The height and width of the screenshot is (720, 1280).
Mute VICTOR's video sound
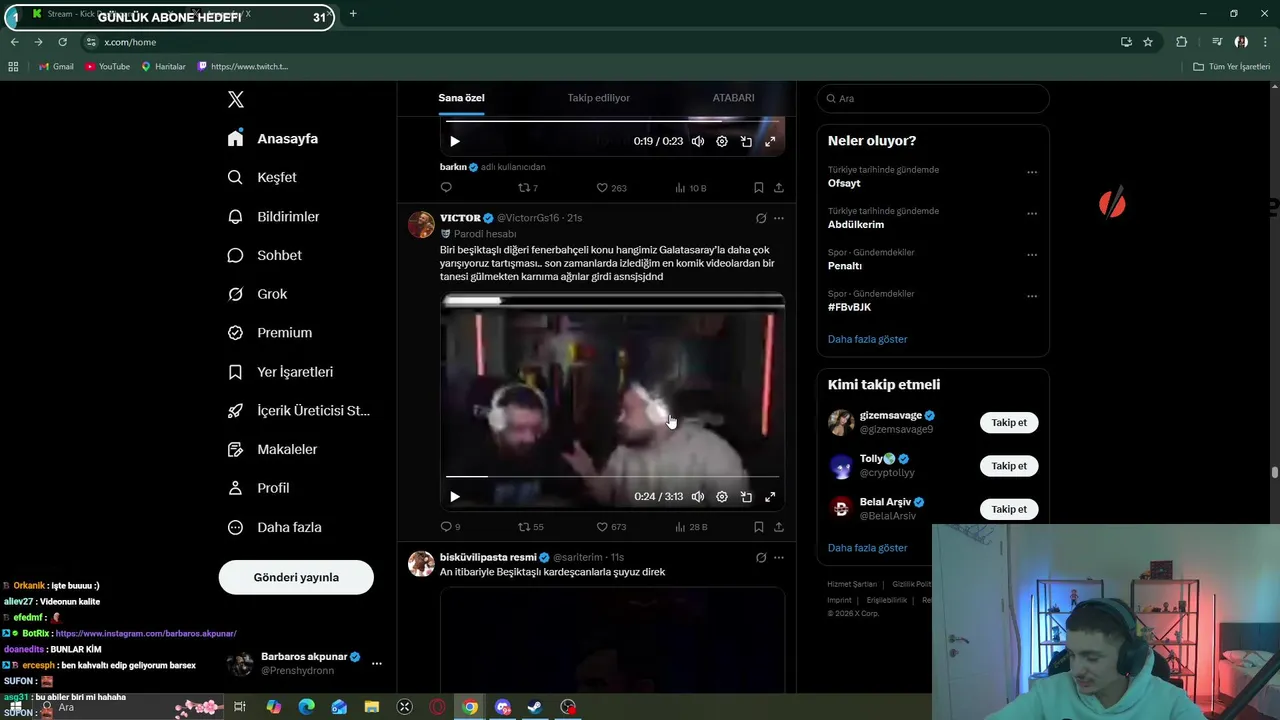(x=698, y=497)
